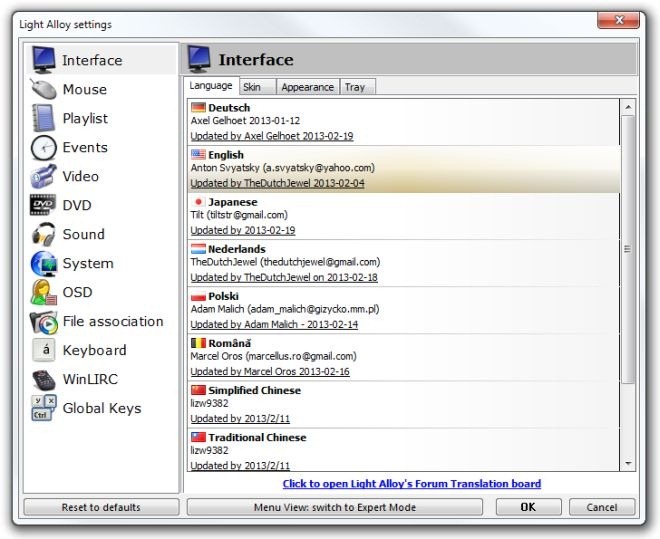660x539 pixels.
Task: Click the language list scroll down arrow
Action: coord(628,463)
